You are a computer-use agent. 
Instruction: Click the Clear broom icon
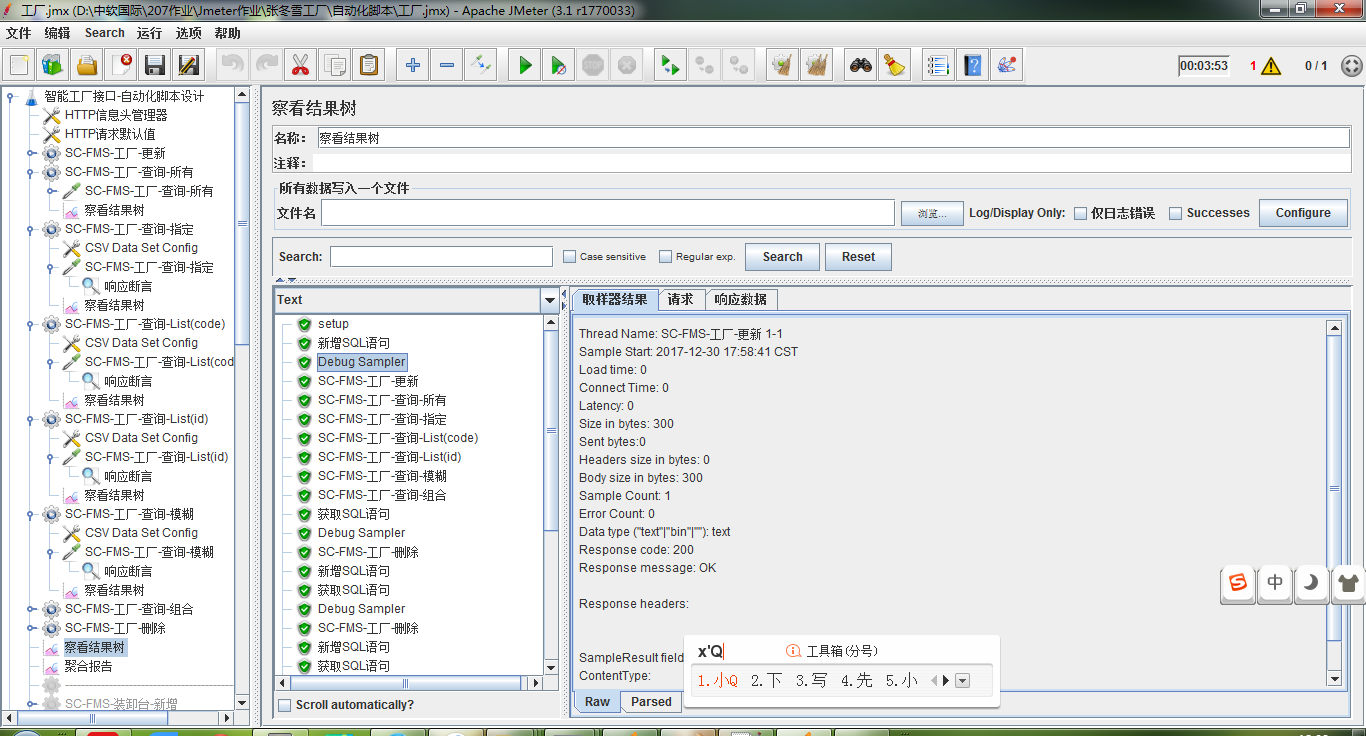tap(782, 66)
